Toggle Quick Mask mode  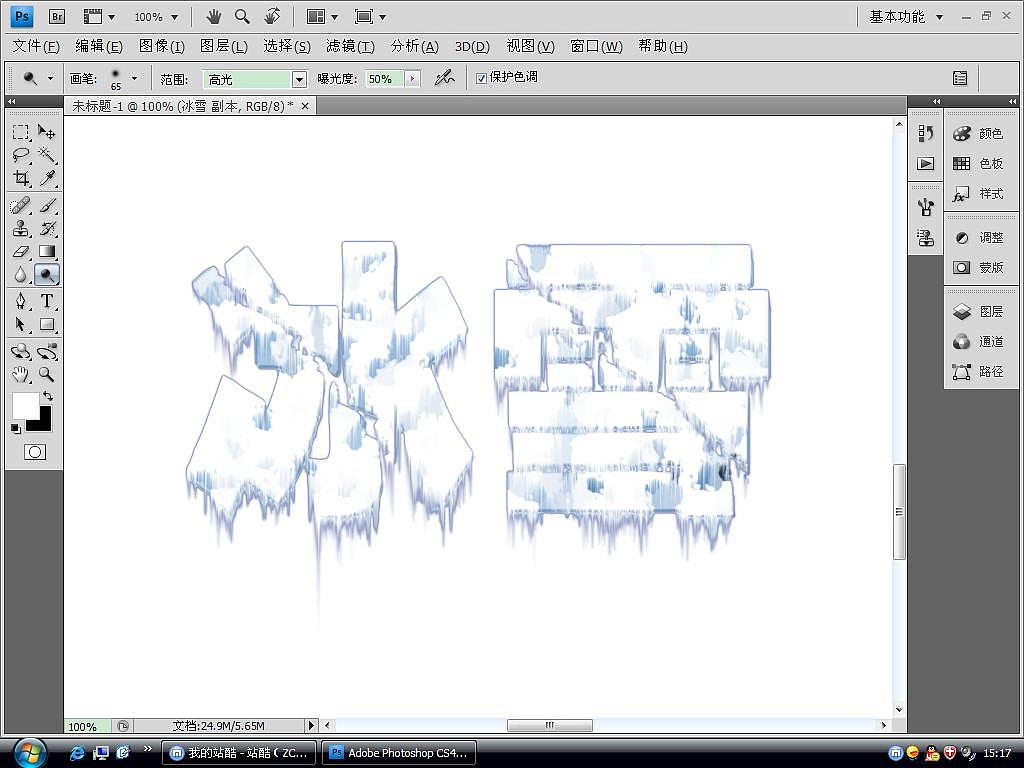click(35, 452)
